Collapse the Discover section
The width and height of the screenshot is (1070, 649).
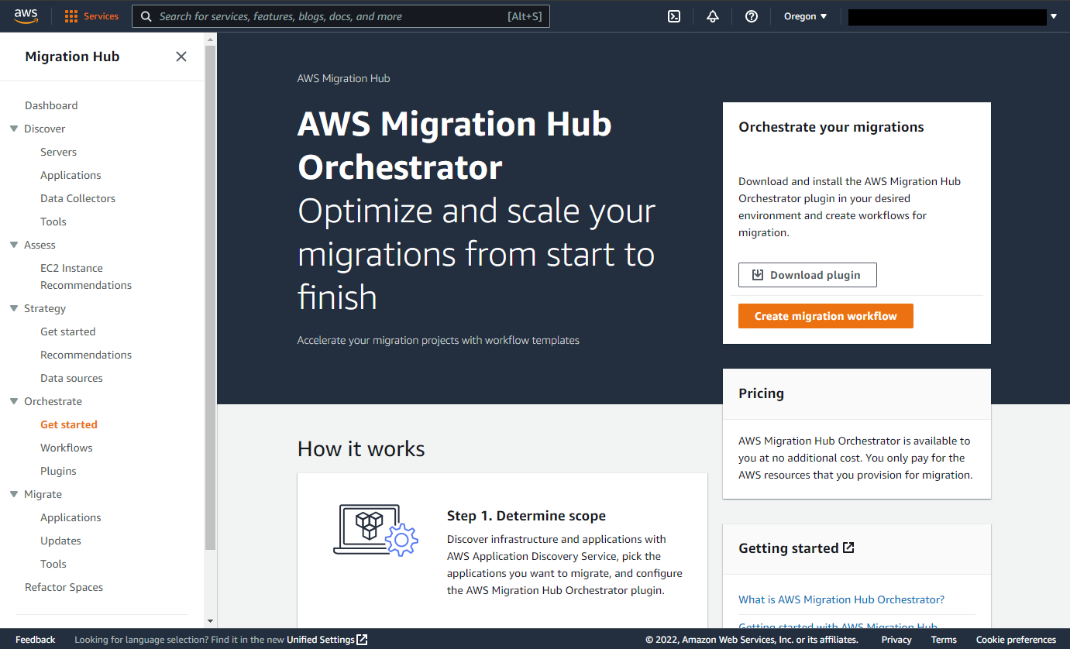click(14, 128)
